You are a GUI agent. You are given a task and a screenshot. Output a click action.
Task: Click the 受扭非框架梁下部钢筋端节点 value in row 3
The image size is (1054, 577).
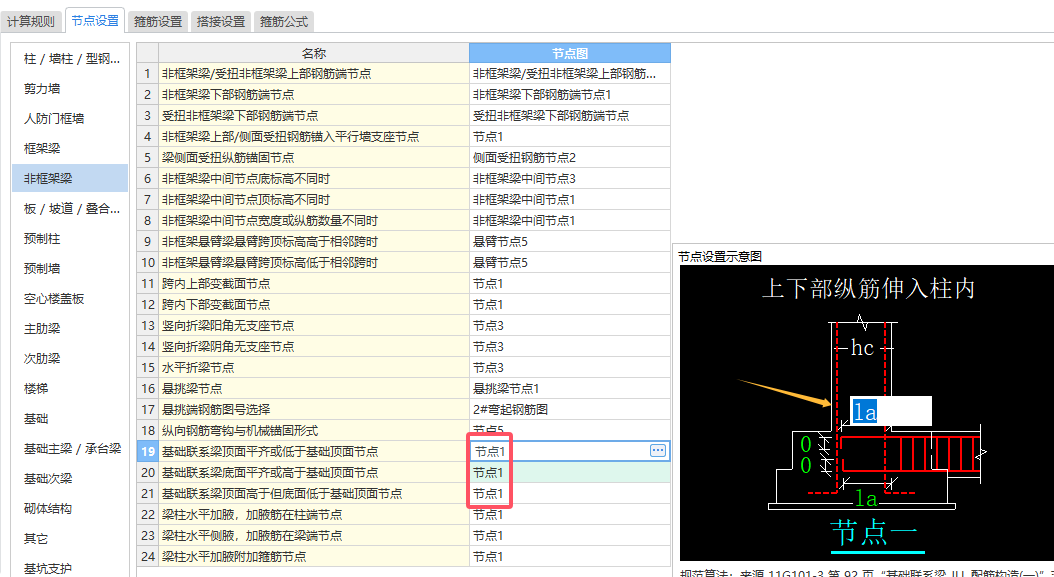(570, 116)
